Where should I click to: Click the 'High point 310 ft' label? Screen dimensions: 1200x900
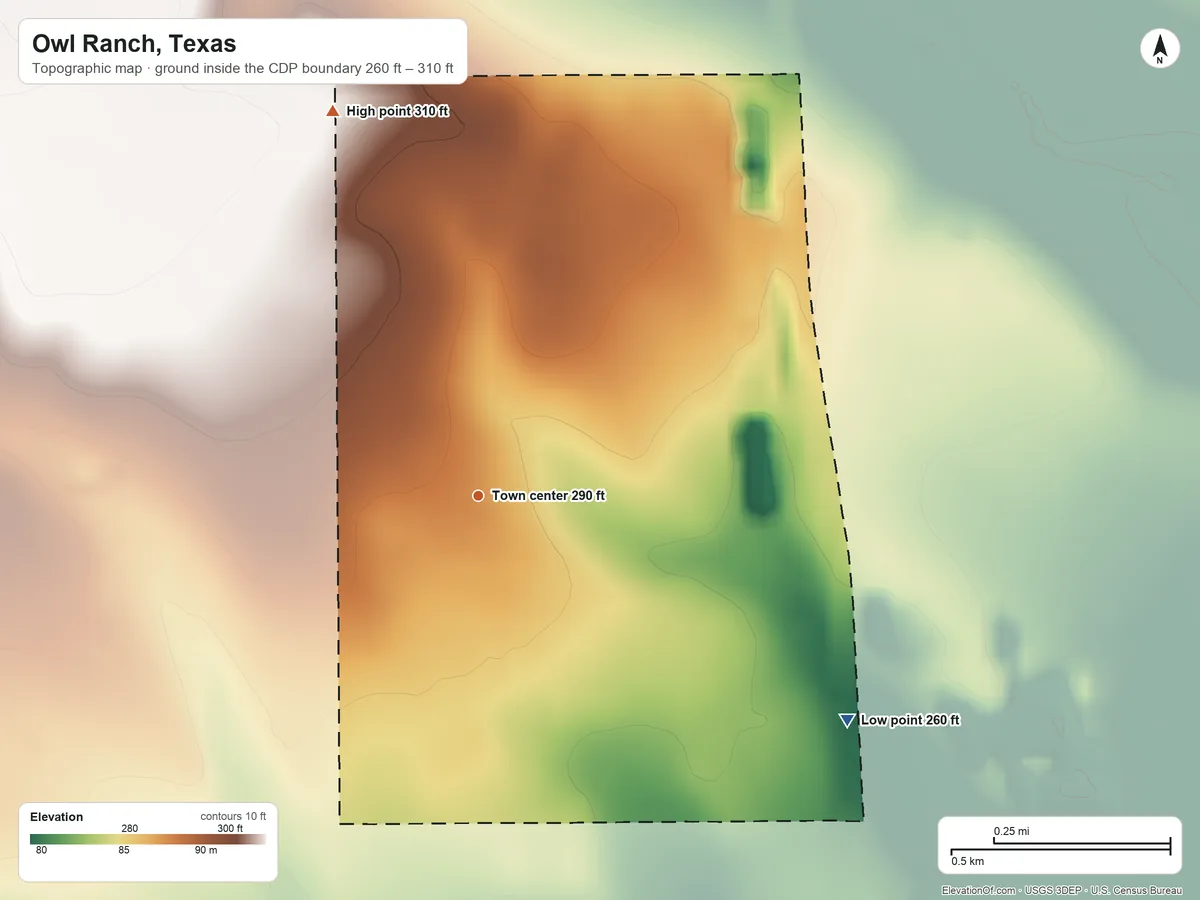point(397,112)
